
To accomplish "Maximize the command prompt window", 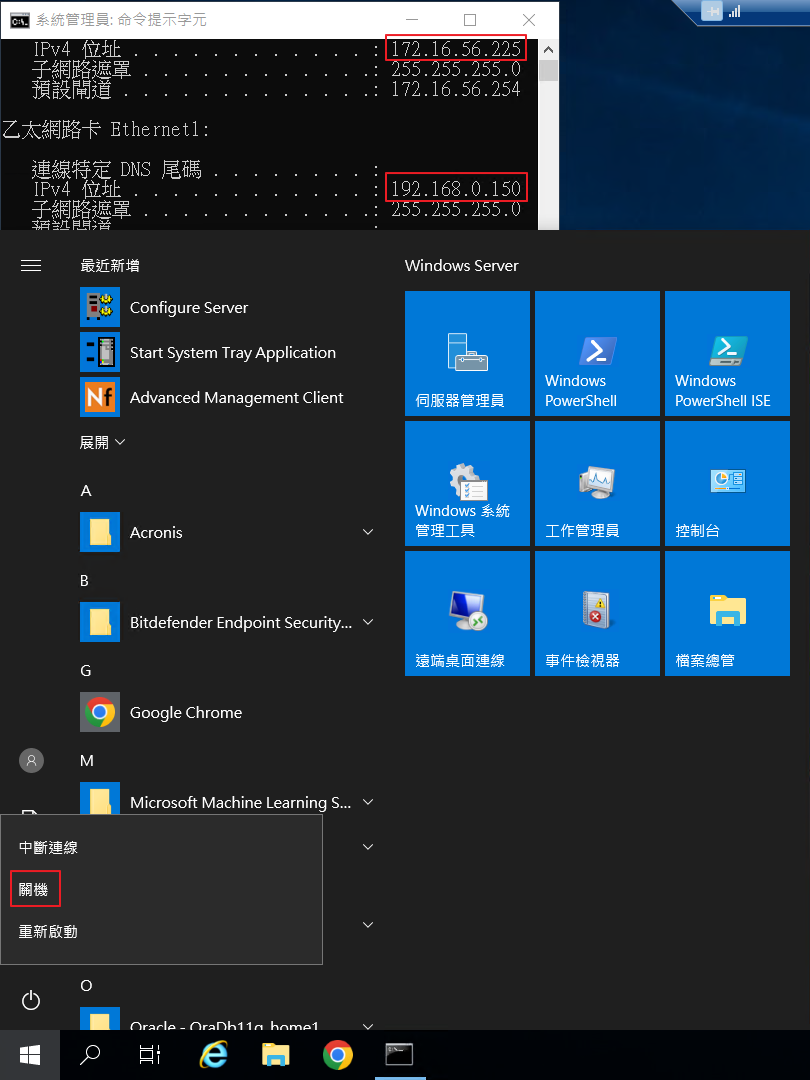I will 470,19.
